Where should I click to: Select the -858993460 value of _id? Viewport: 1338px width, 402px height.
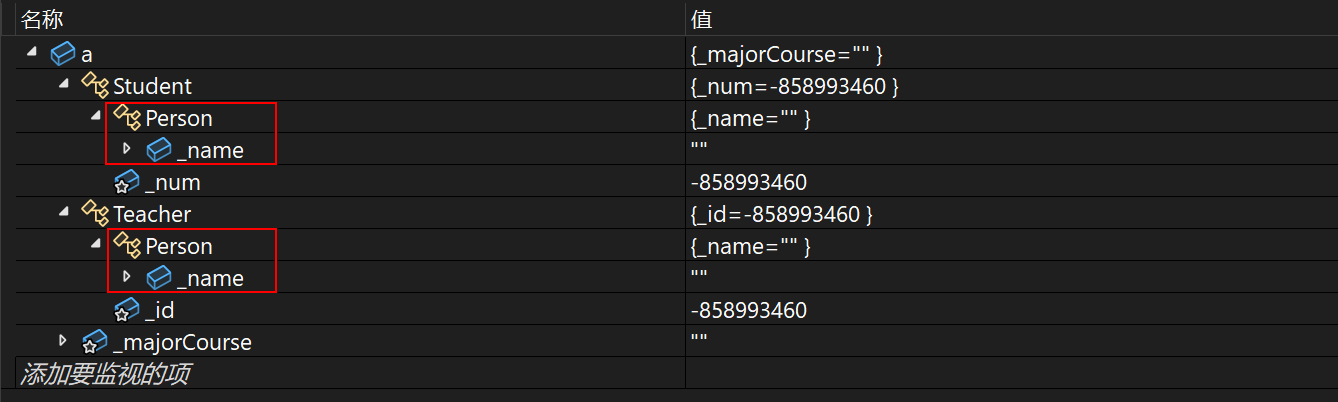tap(748, 311)
